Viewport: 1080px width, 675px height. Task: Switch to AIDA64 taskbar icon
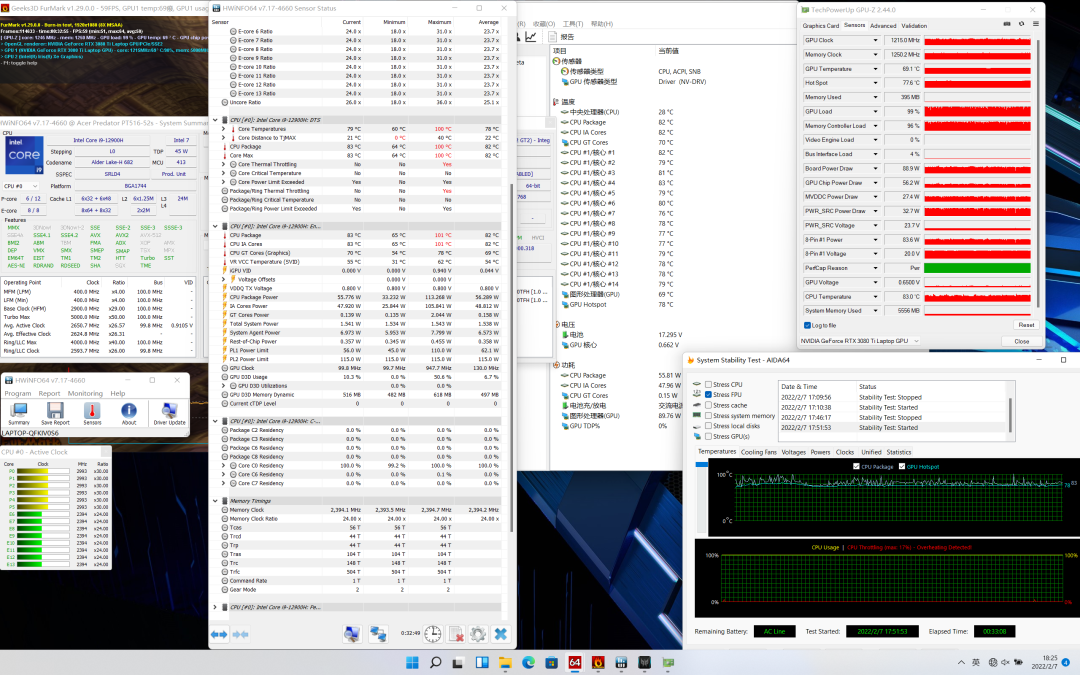[x=574, y=663]
